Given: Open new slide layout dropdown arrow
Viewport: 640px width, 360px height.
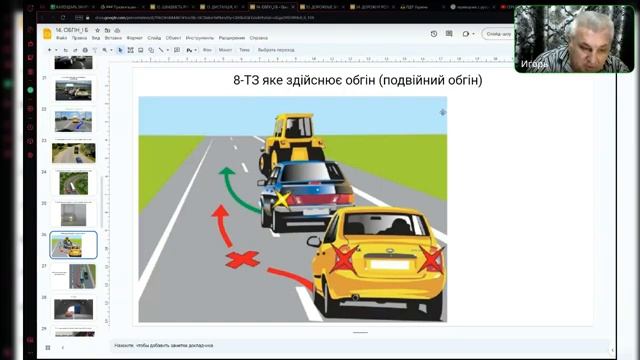Looking at the screenshot, I should tap(56, 50).
